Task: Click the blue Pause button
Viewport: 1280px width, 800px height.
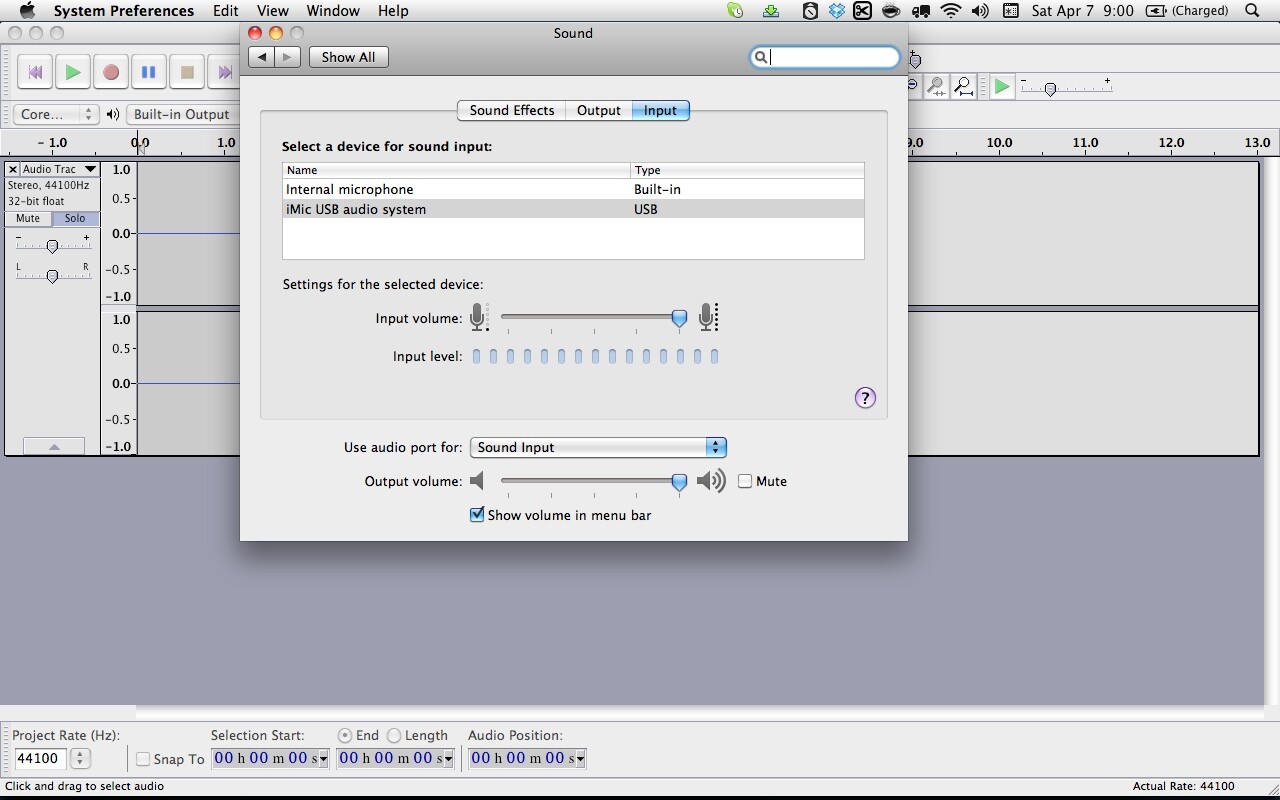Action: click(149, 72)
